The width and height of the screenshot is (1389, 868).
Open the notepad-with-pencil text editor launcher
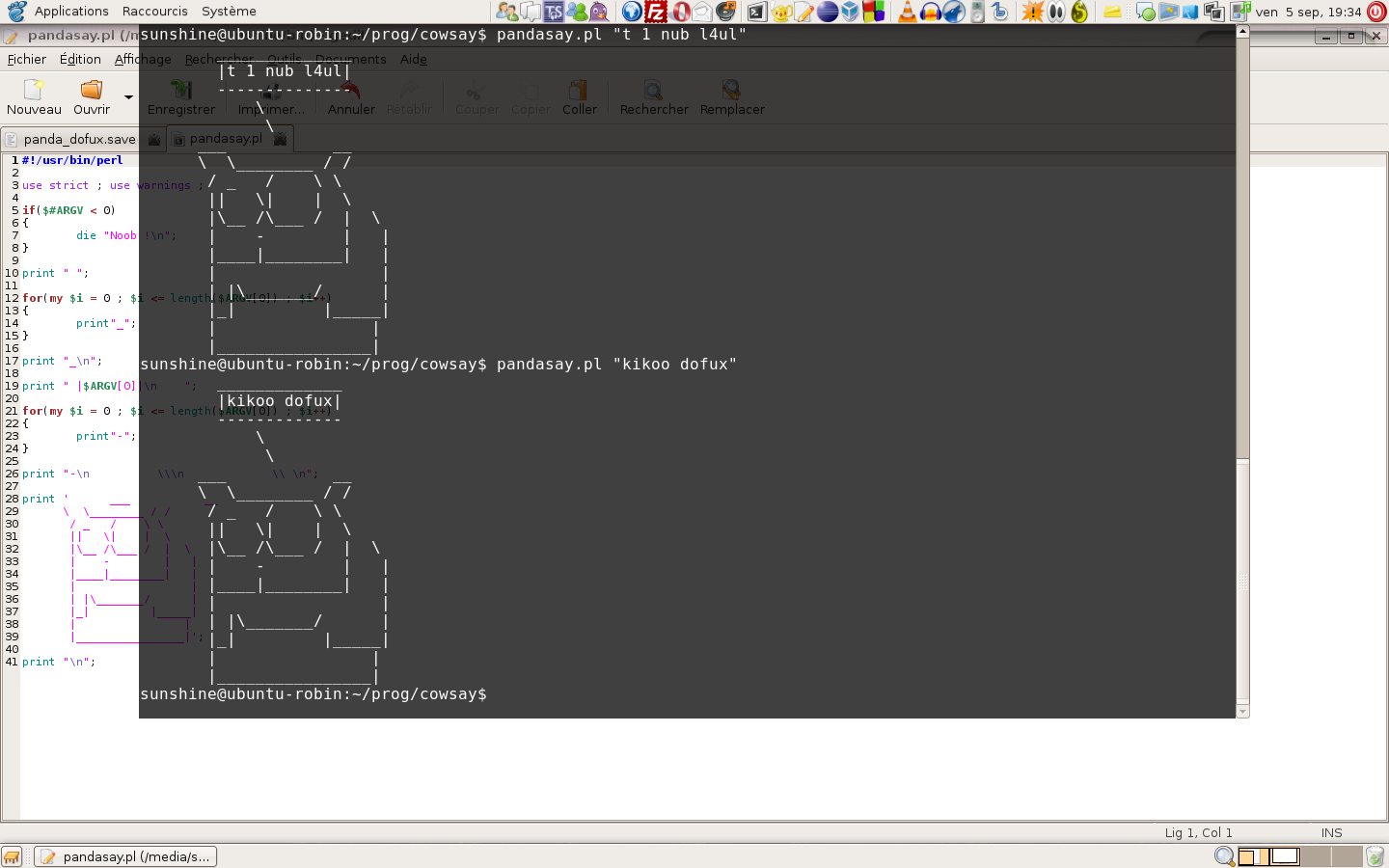pyautogui.click(x=803, y=12)
